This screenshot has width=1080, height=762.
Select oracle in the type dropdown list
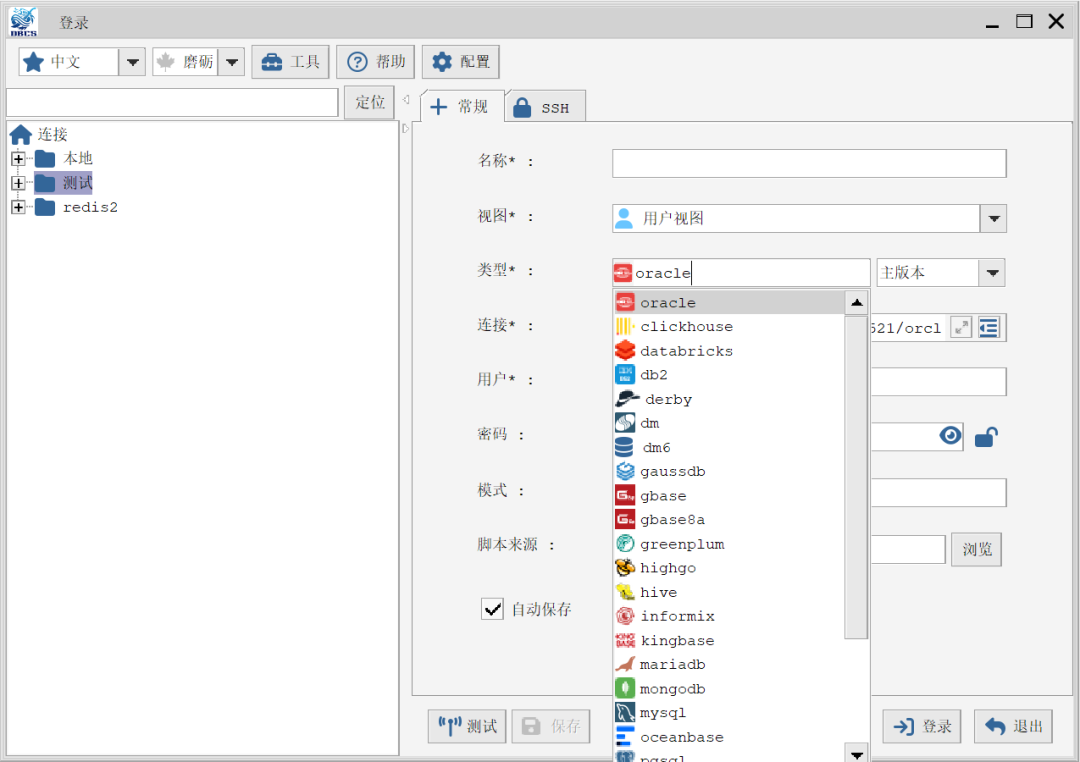point(729,302)
